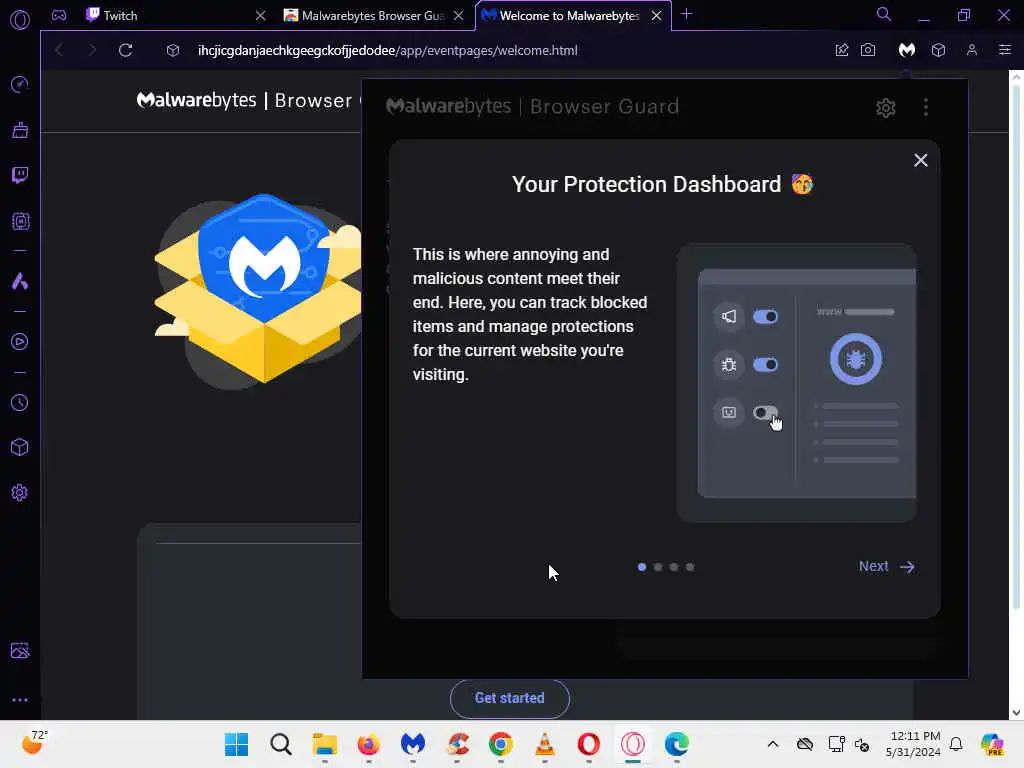
Task: Launch Microsoft Edge from taskbar
Action: pos(677,744)
